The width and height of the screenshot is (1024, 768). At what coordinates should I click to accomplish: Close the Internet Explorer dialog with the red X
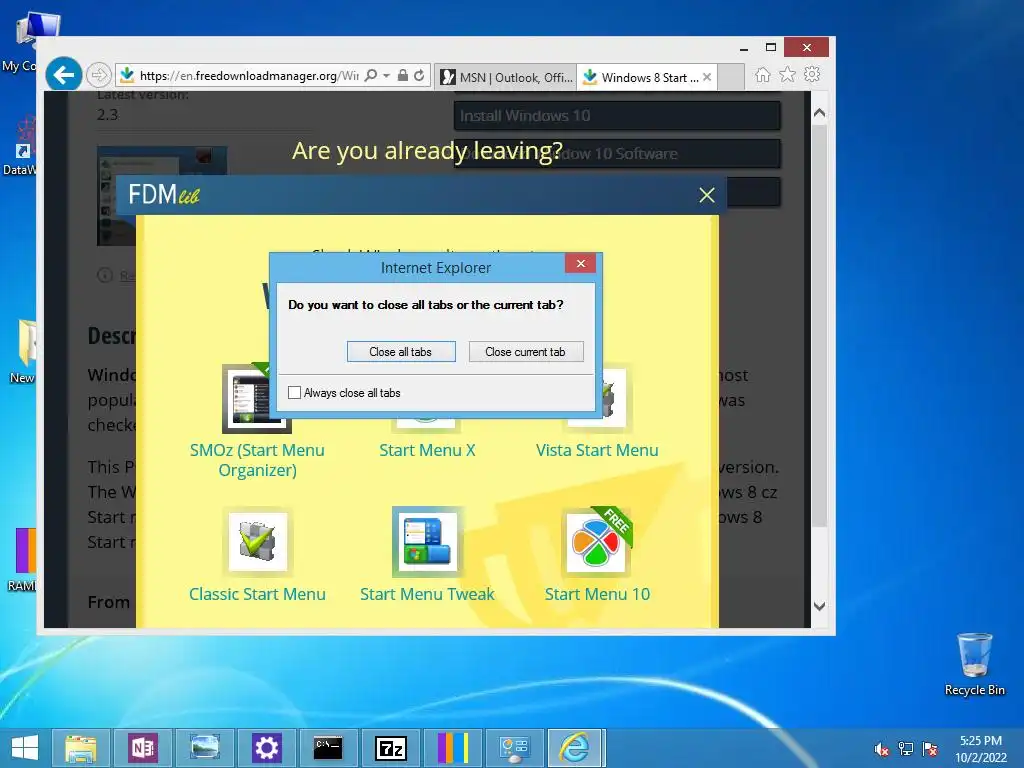tap(581, 263)
